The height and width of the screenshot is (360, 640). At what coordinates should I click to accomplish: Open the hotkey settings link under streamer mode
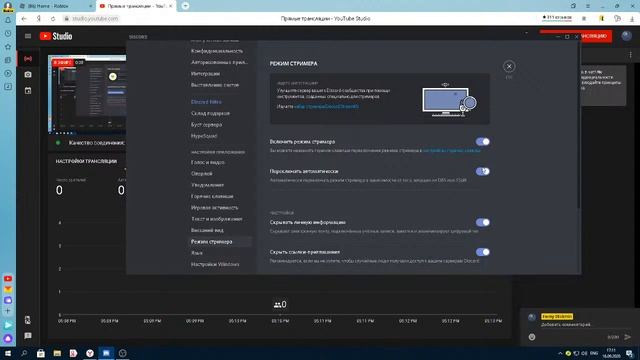click(x=451, y=151)
